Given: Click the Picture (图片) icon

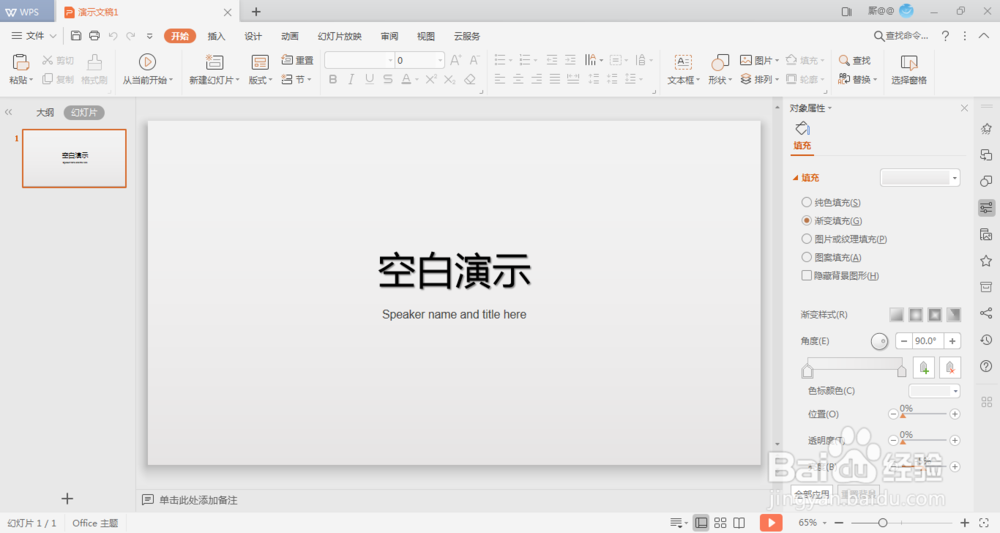Looking at the screenshot, I should [746, 60].
